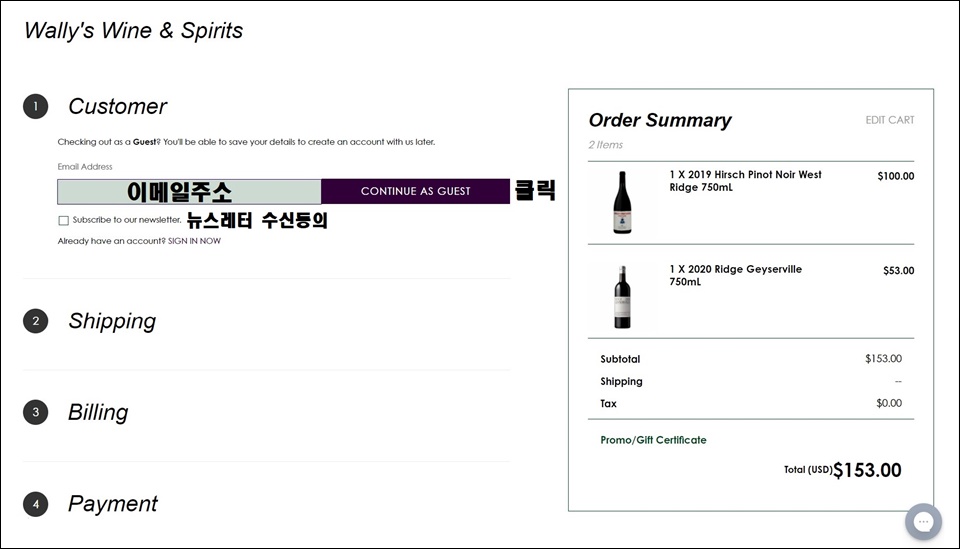Click the '2 Items' count text

(x=606, y=145)
